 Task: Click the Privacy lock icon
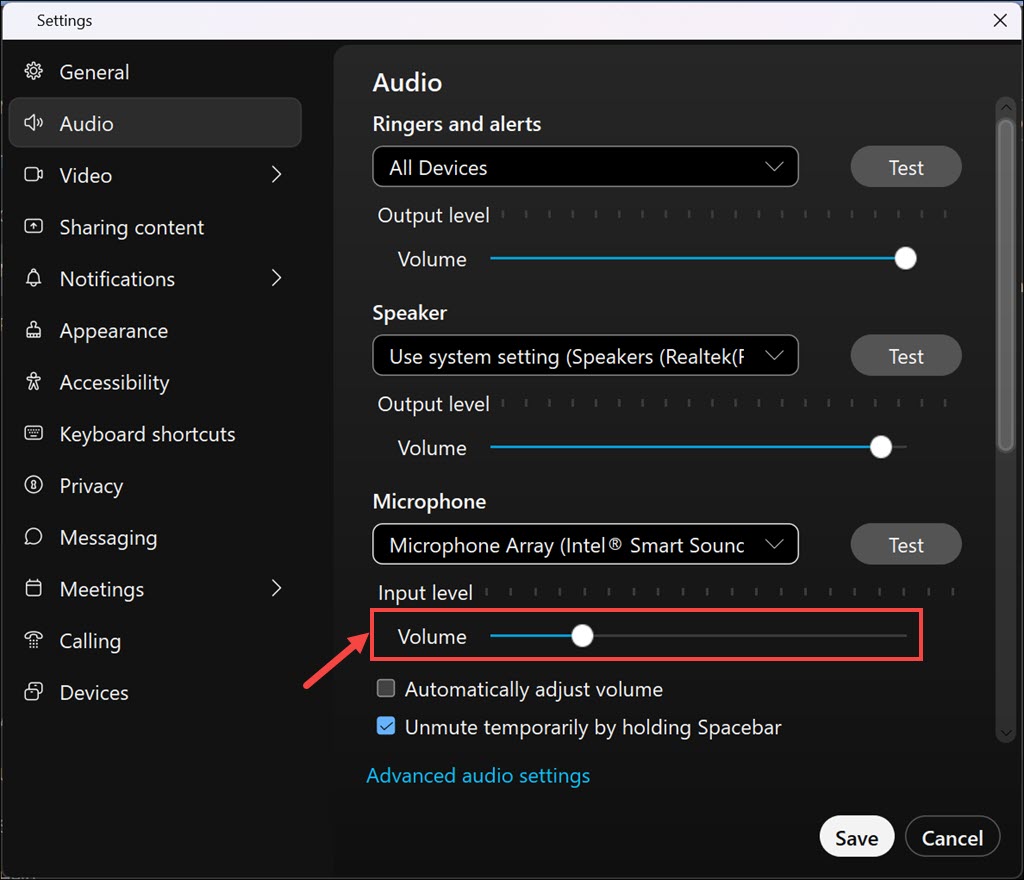34,486
